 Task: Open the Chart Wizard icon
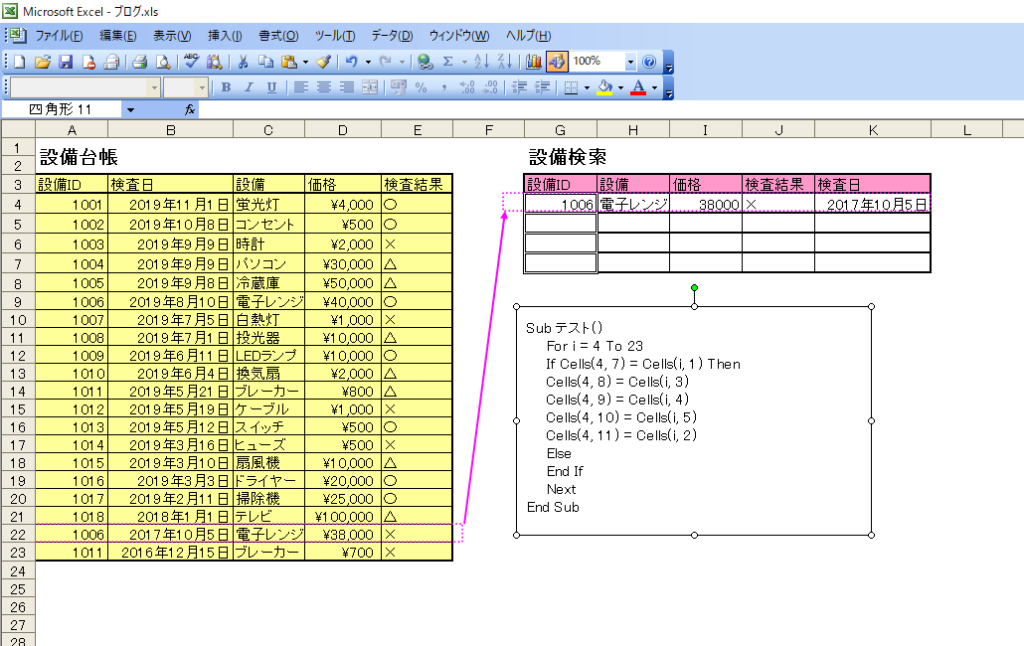[534, 62]
